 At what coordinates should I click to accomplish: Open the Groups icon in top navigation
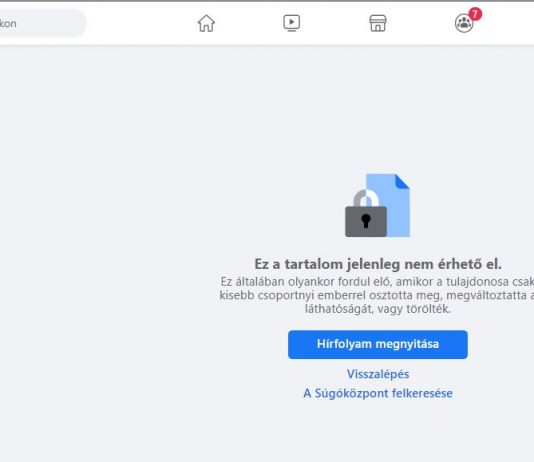tap(464, 23)
